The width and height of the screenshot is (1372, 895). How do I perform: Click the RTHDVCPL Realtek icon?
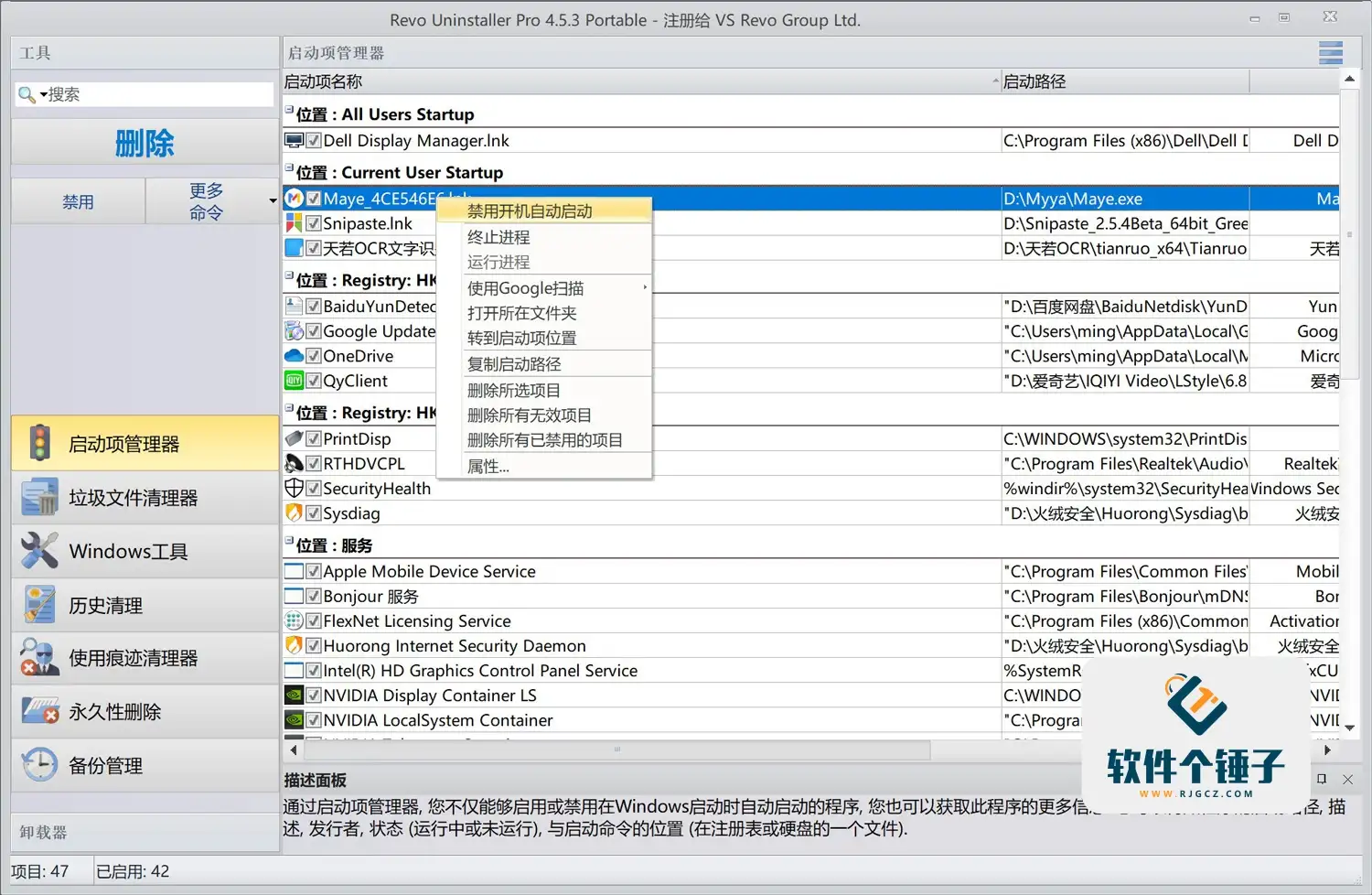click(x=294, y=463)
